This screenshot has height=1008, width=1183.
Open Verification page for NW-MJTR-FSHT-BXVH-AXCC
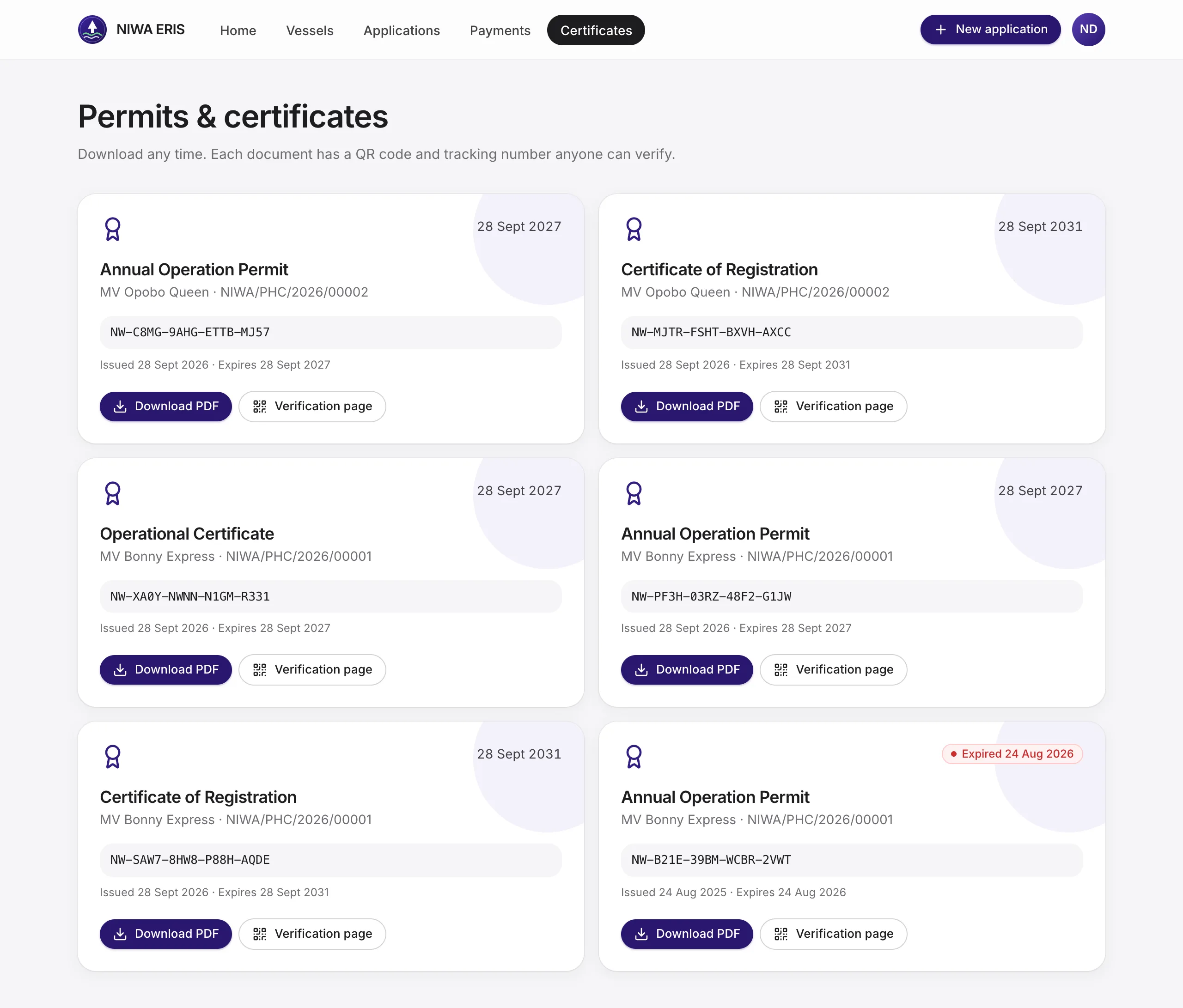tap(833, 407)
